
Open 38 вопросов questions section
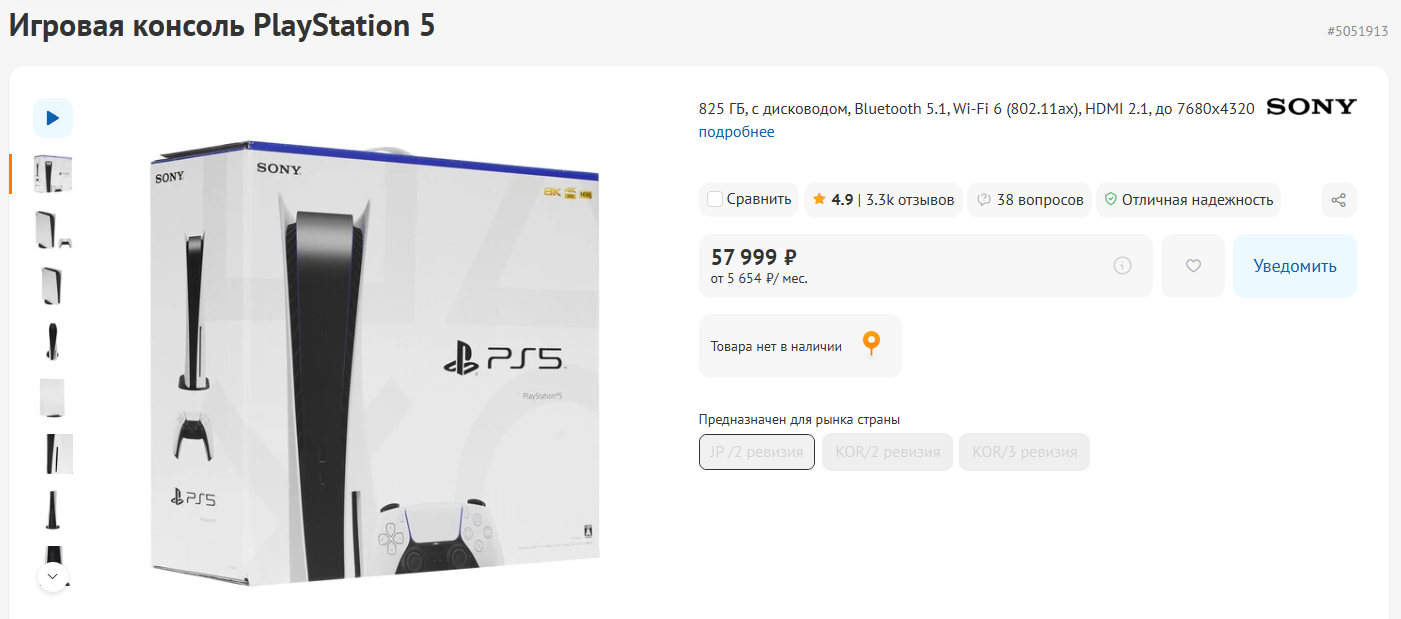tap(1030, 200)
